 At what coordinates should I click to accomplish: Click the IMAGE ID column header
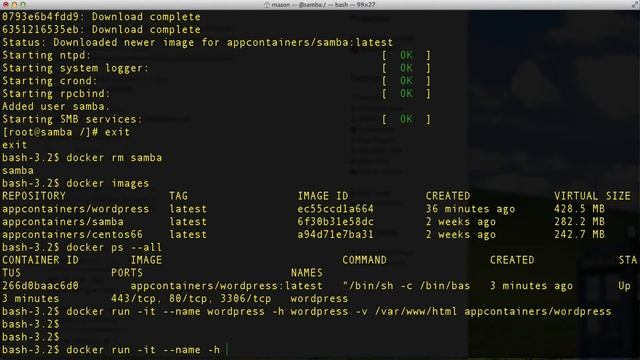coord(322,196)
